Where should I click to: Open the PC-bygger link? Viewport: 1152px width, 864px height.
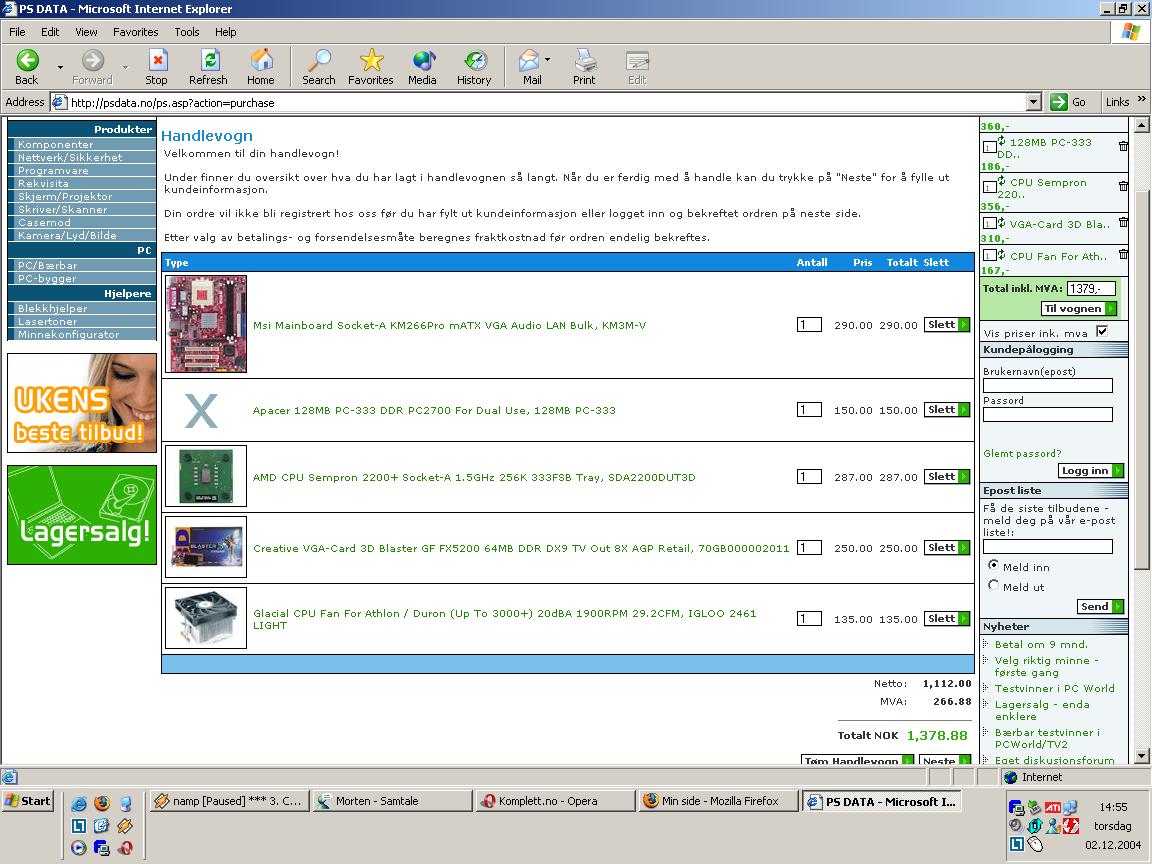[47, 278]
